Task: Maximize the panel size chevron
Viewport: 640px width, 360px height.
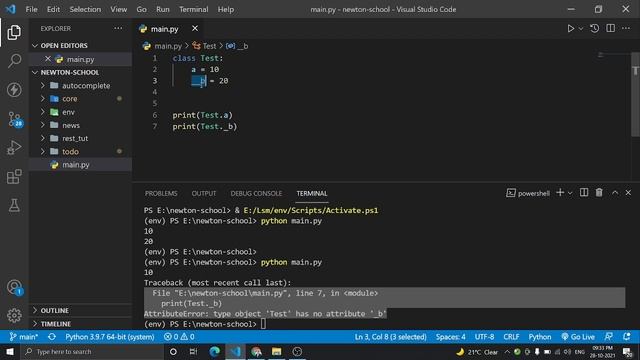Action: click(x=615, y=193)
